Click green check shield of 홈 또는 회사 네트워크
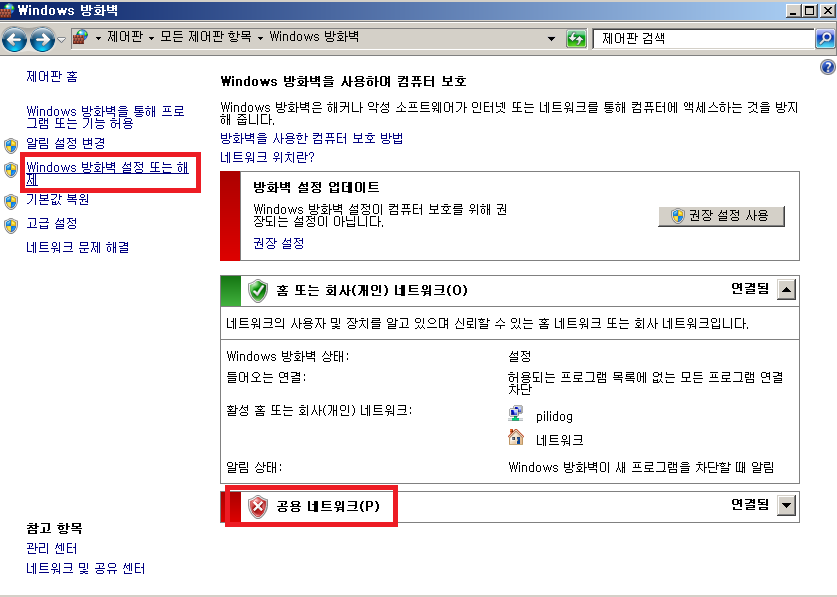 click(x=258, y=290)
